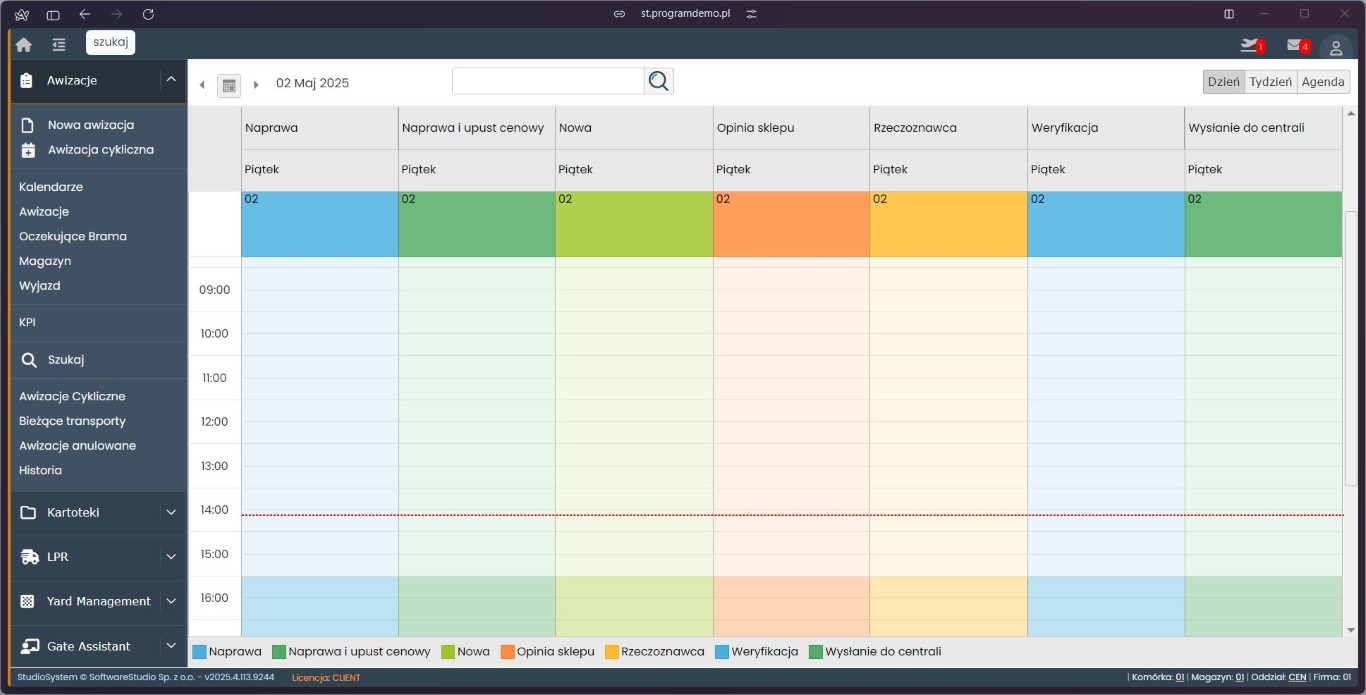The height and width of the screenshot is (695, 1366).
Task: Open Kalendarze in sidebar
Action: click(51, 187)
